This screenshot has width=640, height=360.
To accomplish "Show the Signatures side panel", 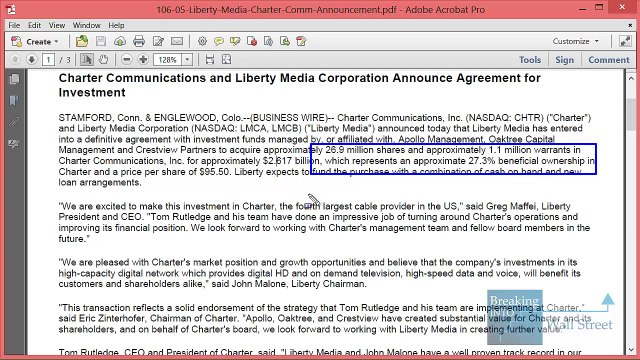I will 14,143.
